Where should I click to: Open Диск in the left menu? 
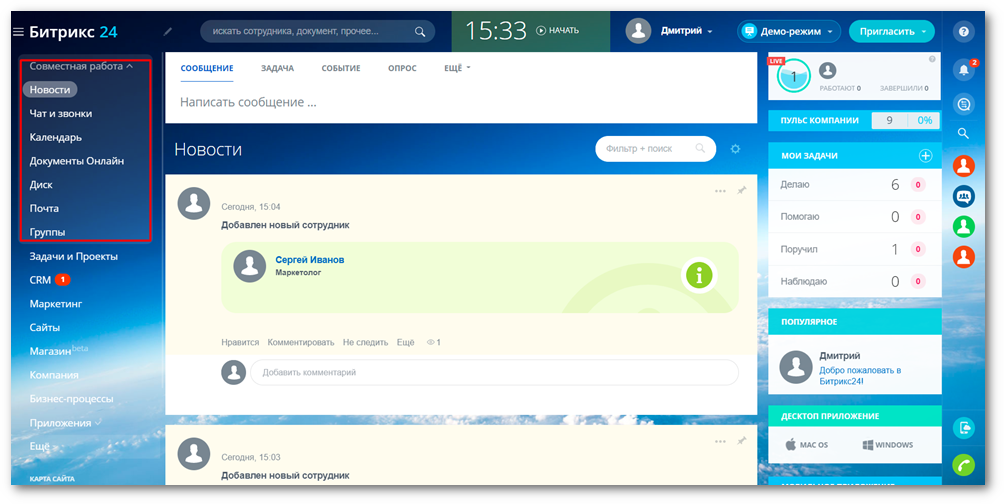41,184
